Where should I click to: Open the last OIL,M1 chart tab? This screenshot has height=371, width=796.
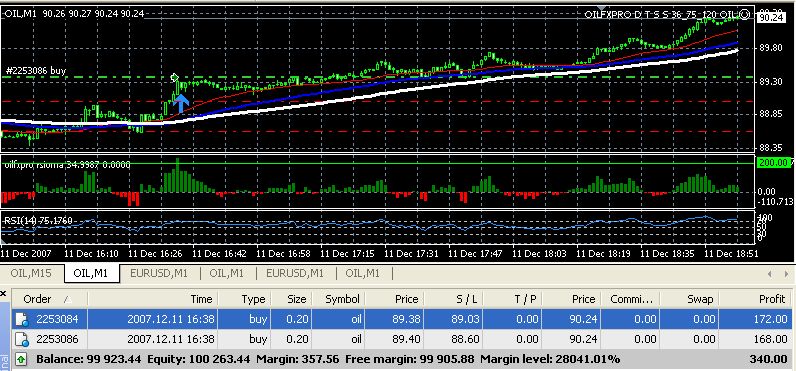click(x=362, y=273)
